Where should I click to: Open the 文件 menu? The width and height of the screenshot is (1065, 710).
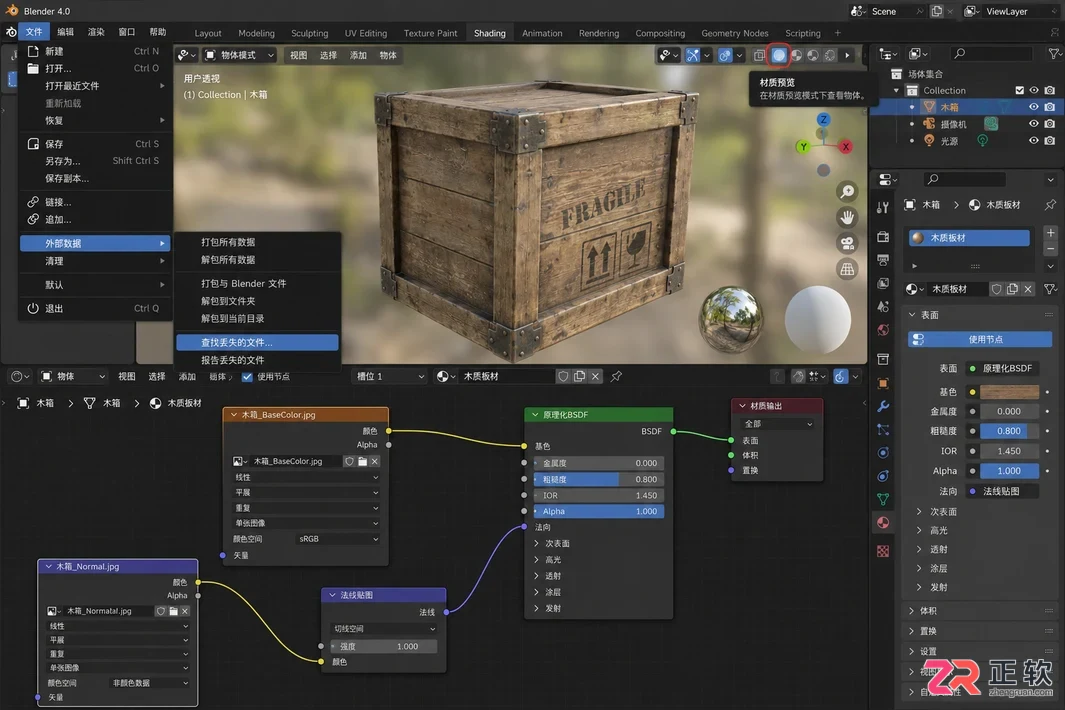[x=34, y=32]
